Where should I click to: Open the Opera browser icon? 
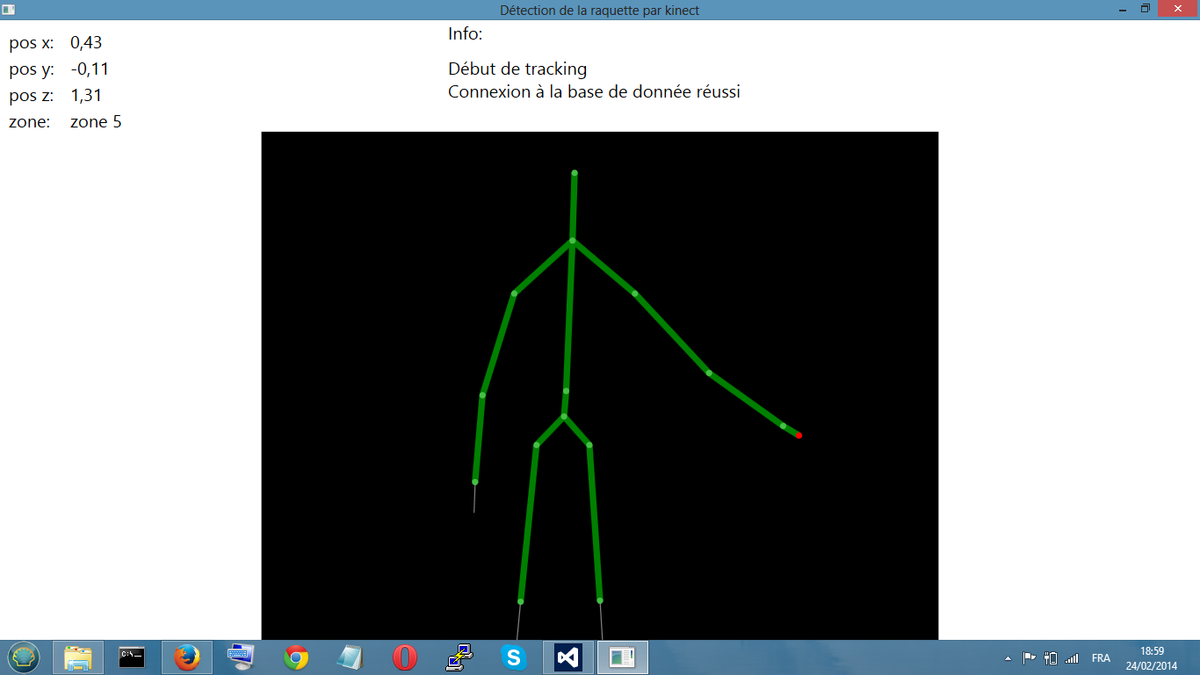pyautogui.click(x=404, y=657)
